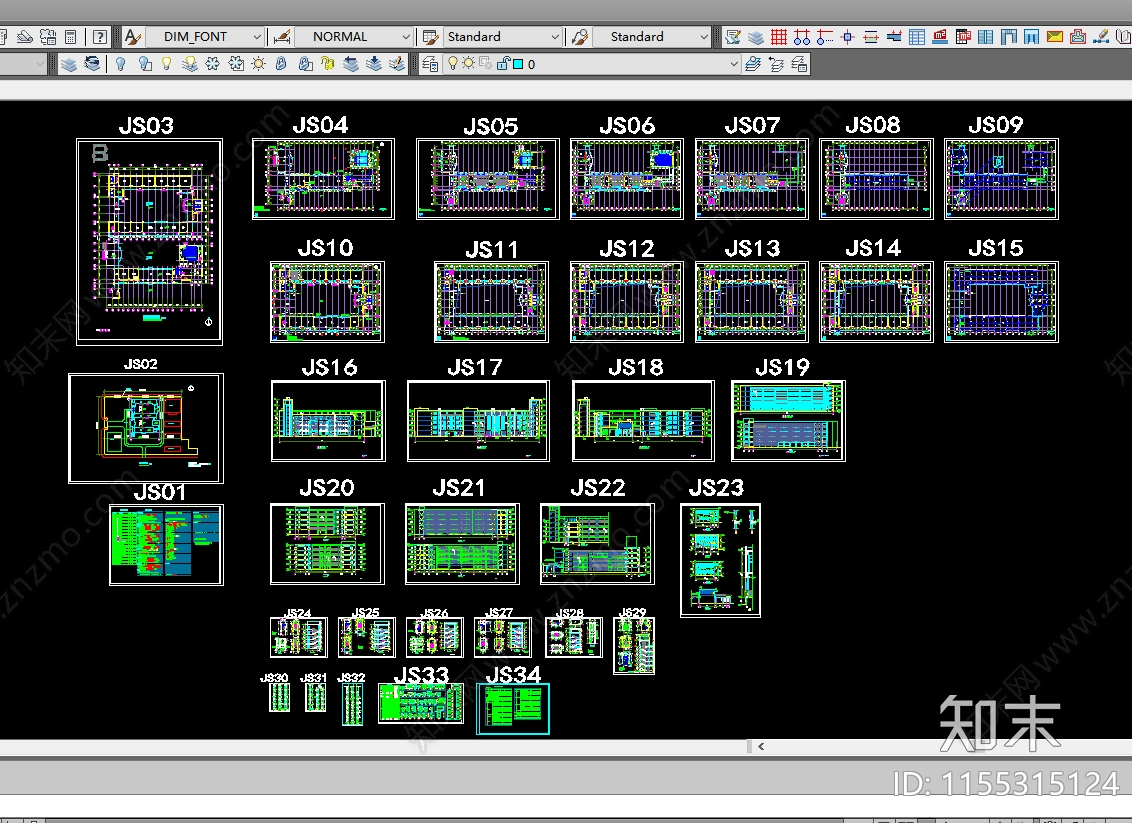Screen dimensions: 1132x823
Task: Click the yellow open-padlock unlock icon
Action: tap(328, 64)
